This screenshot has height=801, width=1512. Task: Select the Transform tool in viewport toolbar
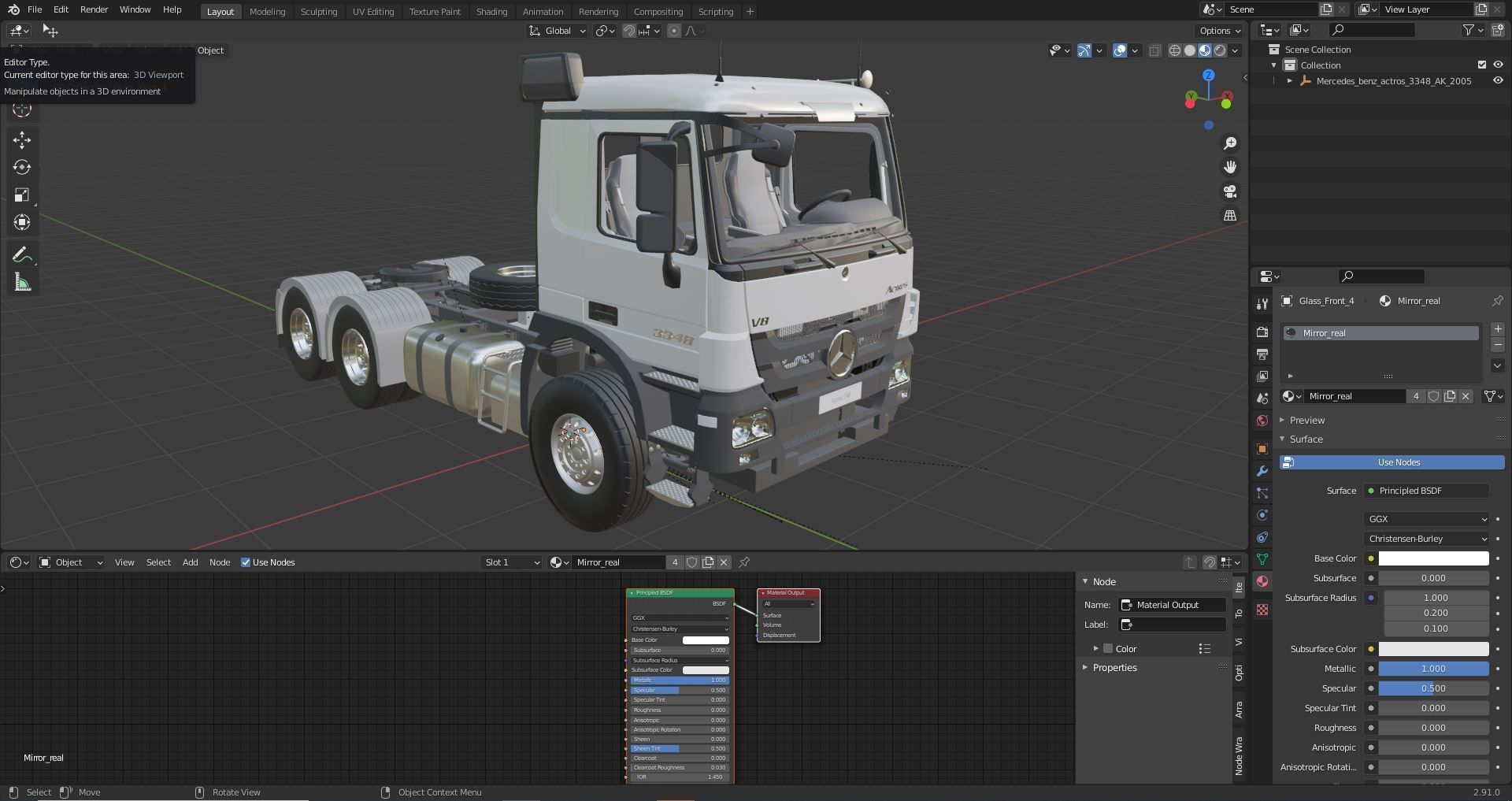coord(22,222)
